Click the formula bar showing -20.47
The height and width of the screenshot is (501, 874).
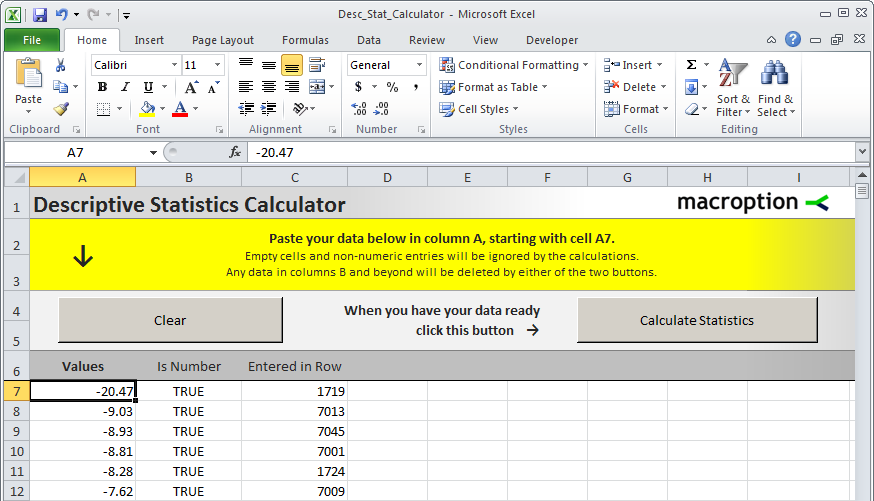[x=552, y=152]
